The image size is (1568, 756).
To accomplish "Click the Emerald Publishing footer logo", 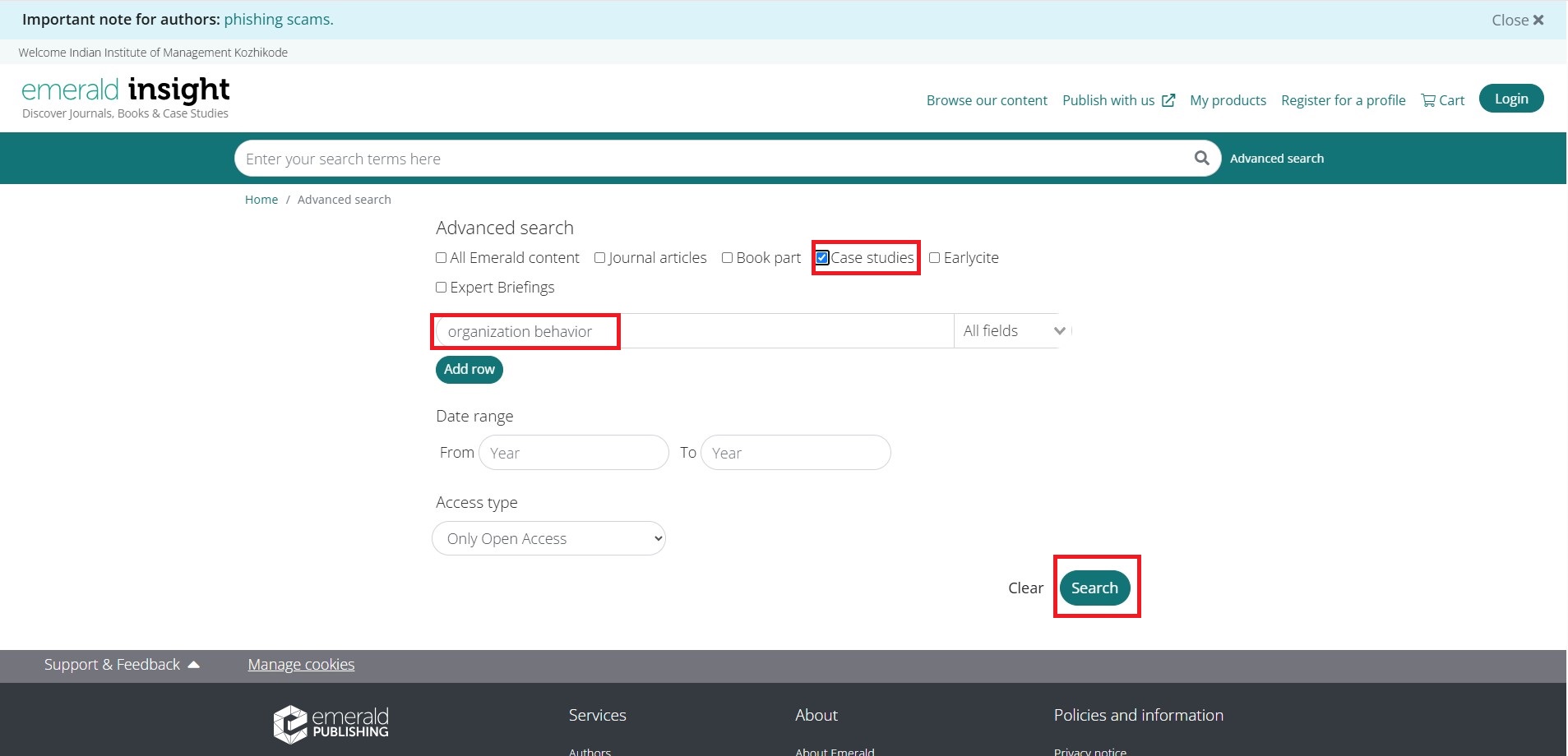I will [331, 724].
